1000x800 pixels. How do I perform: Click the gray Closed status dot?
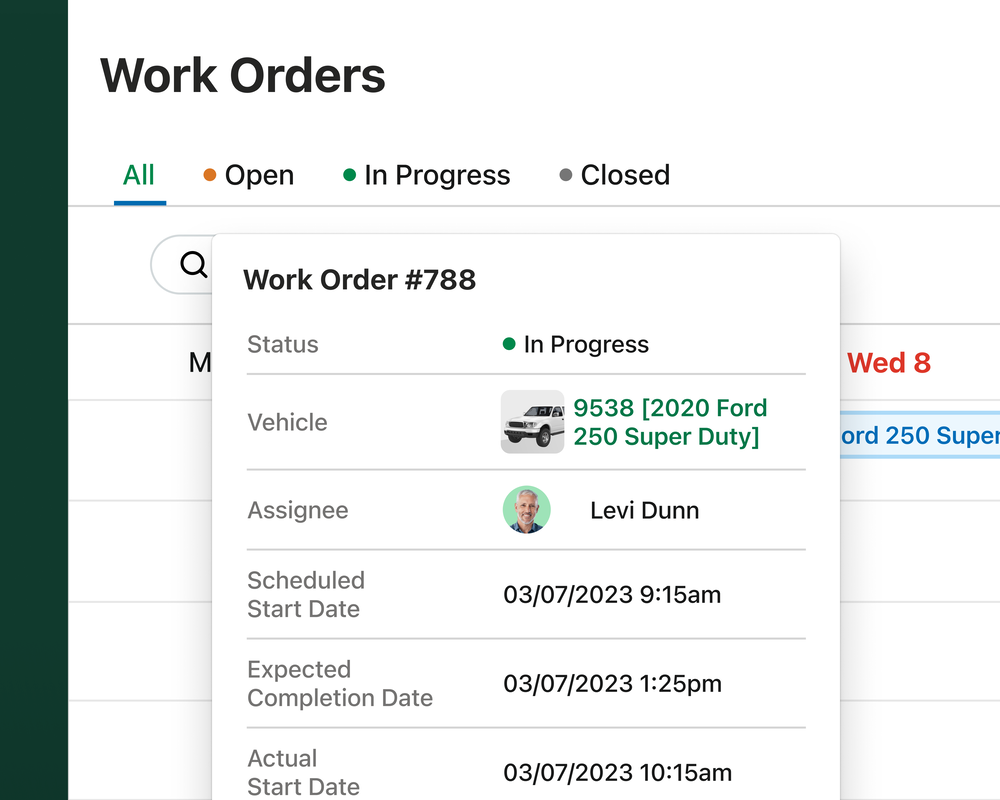pos(565,175)
